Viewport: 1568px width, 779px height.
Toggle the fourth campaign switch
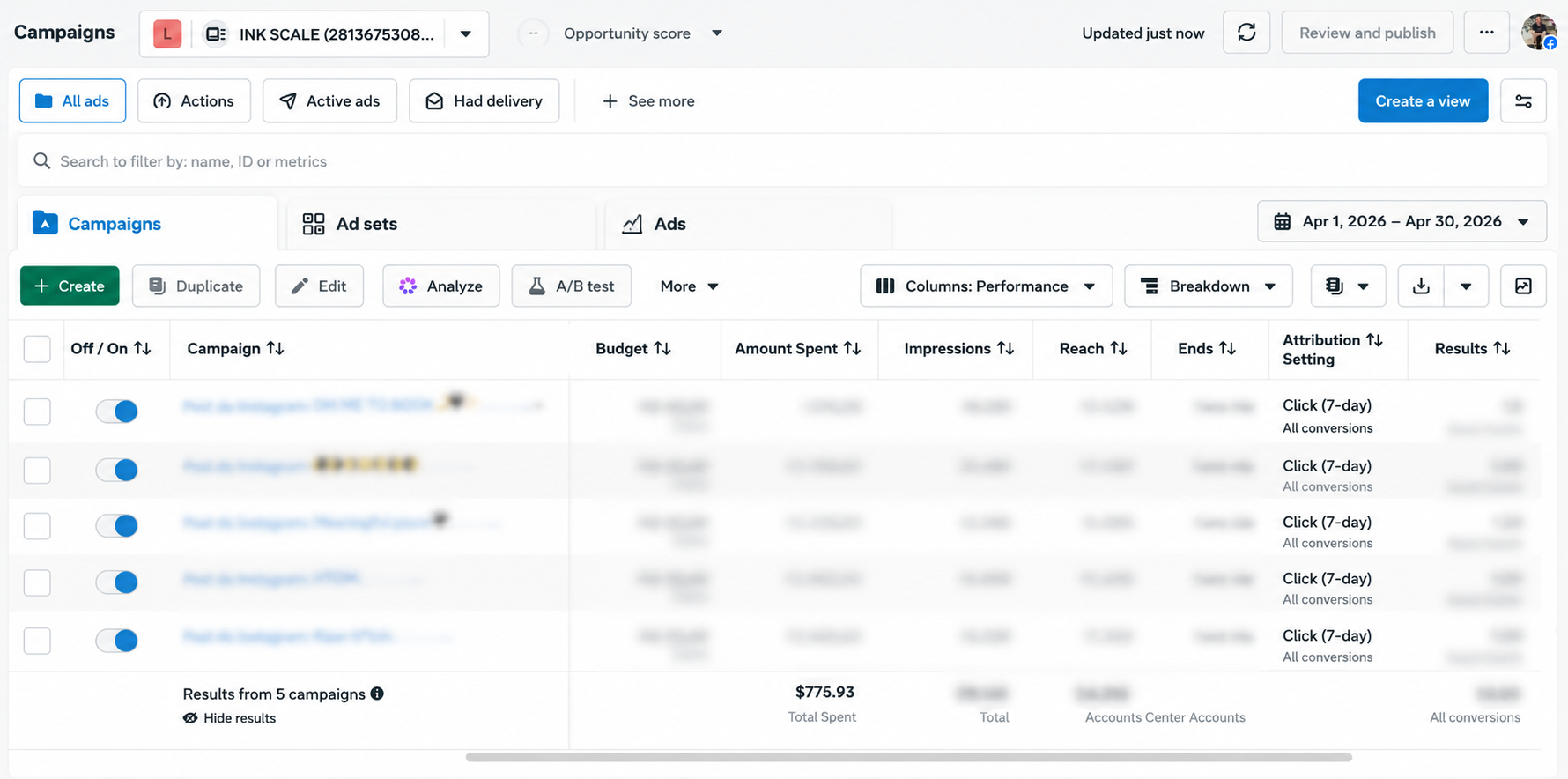(x=117, y=582)
